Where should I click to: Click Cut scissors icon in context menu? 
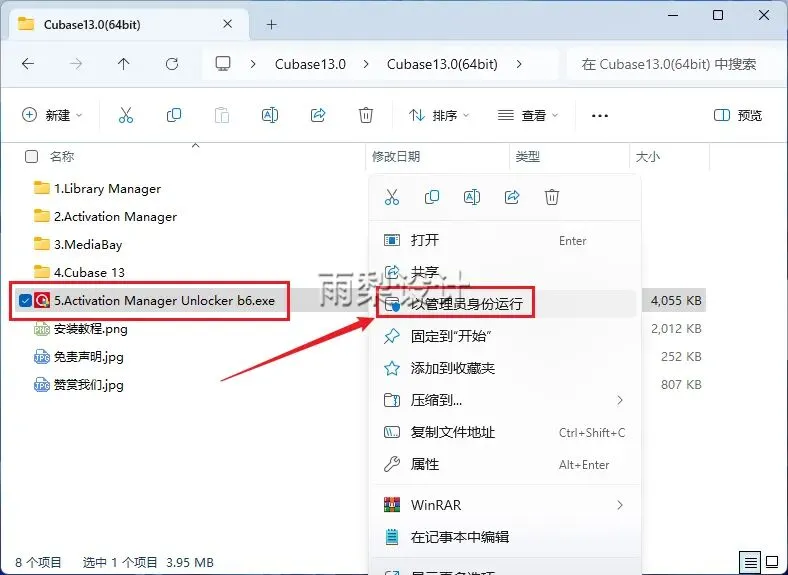click(391, 197)
